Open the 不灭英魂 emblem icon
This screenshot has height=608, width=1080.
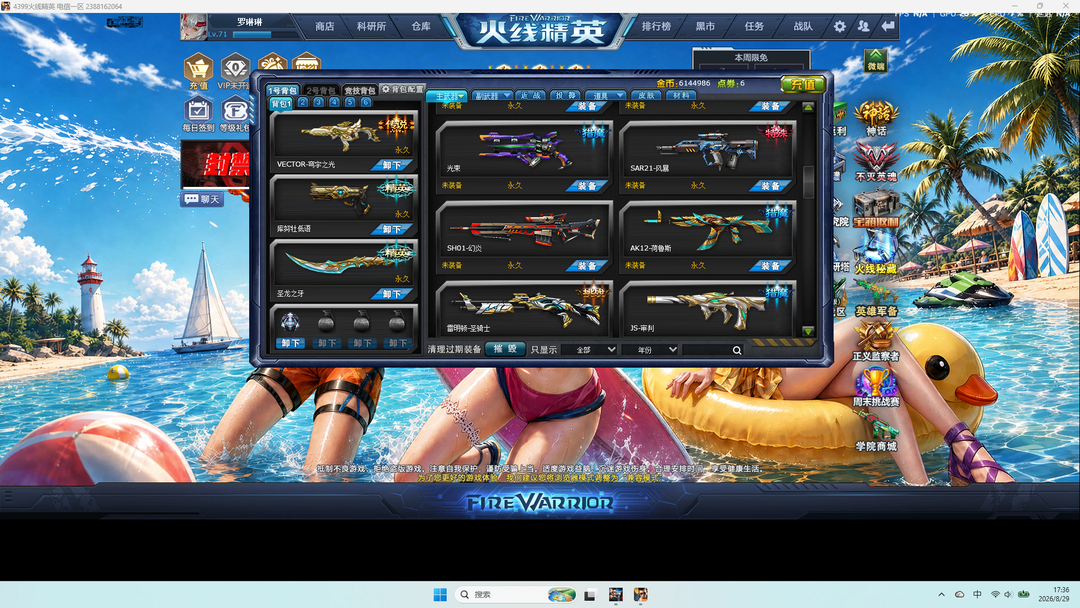pos(875,163)
